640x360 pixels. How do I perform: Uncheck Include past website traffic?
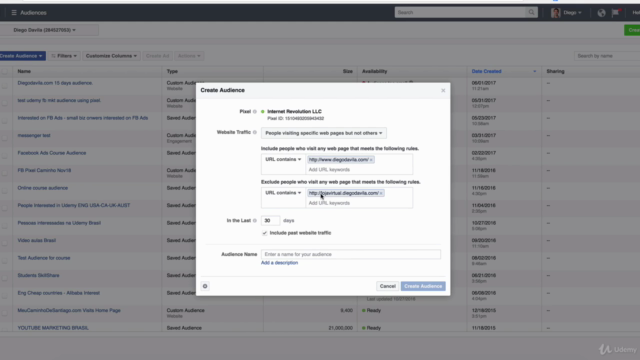tap(264, 233)
